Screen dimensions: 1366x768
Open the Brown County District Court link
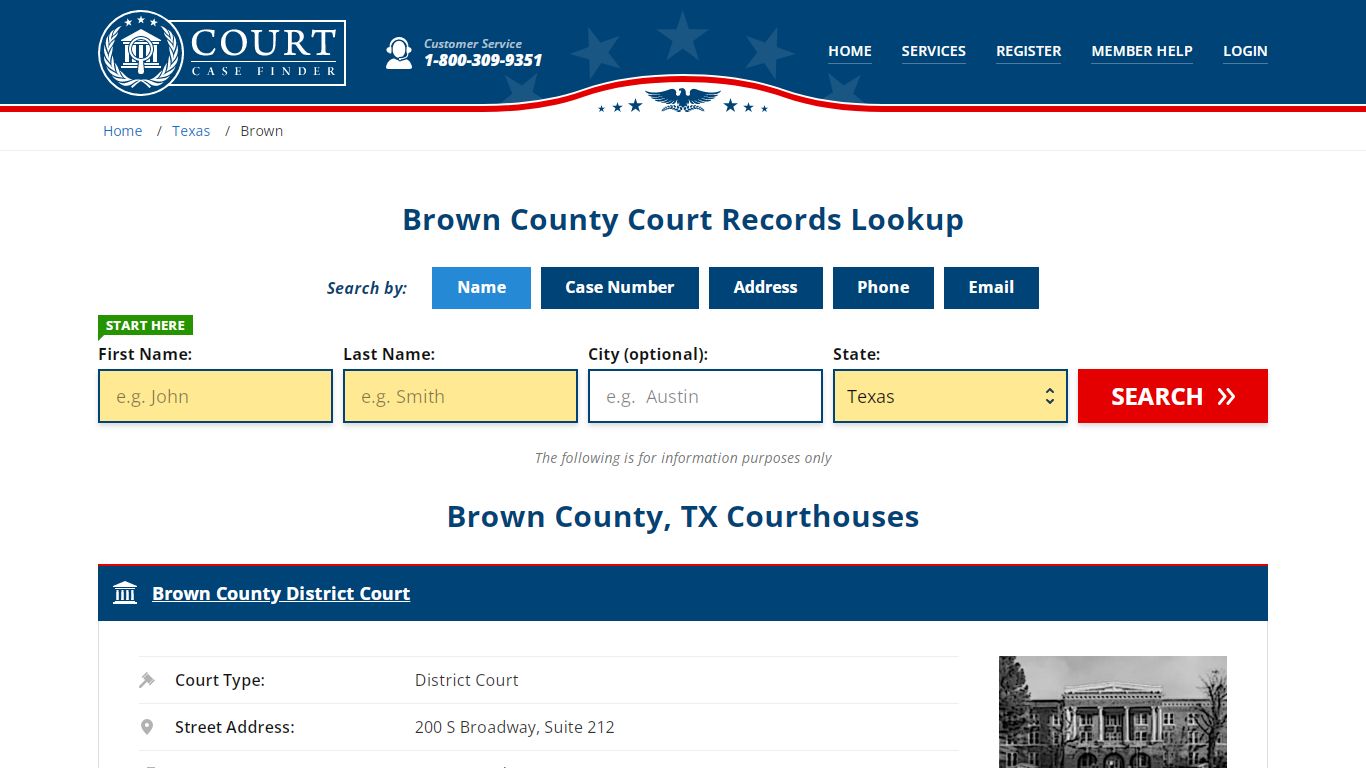(281, 593)
